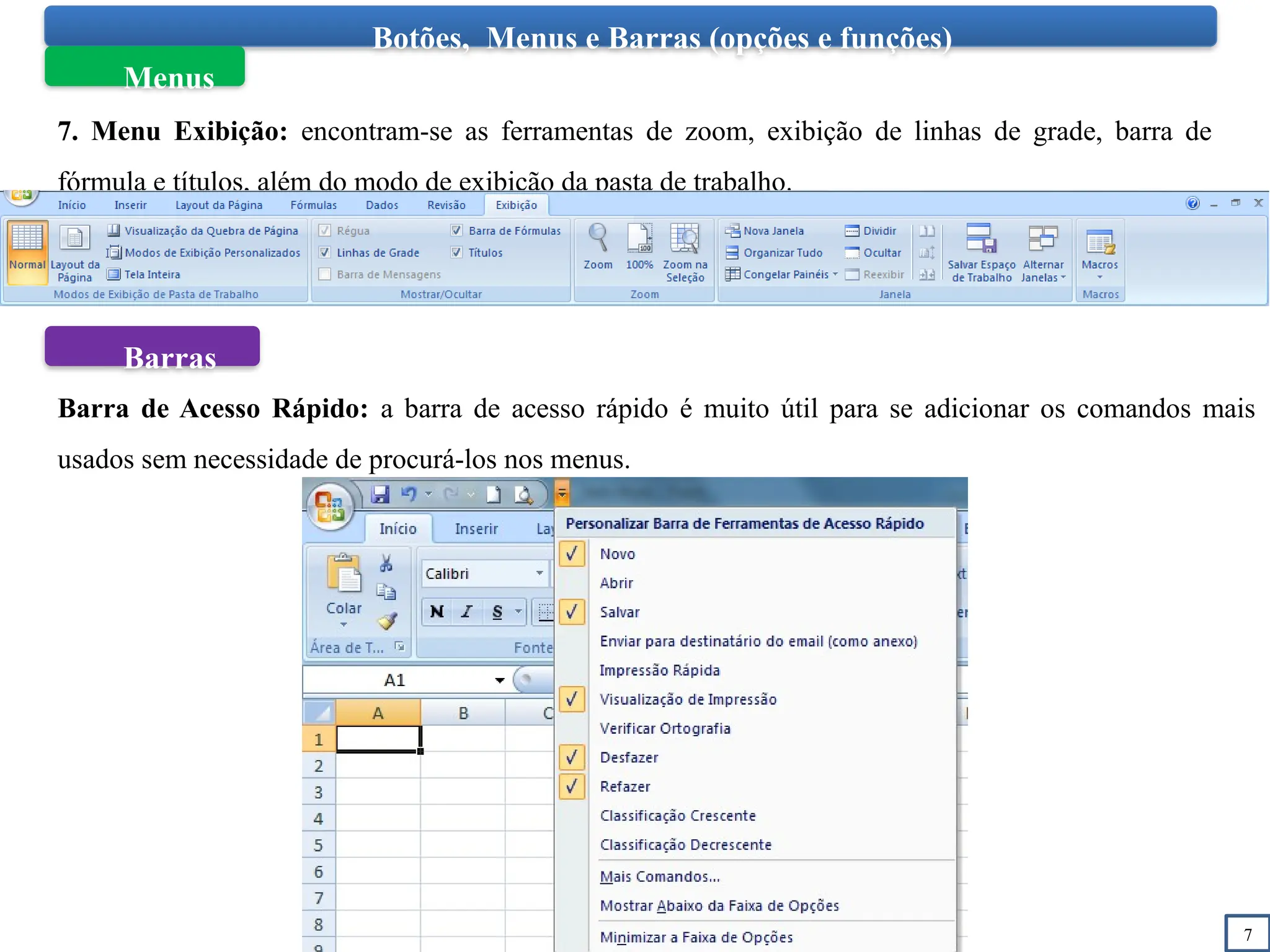Click Zoom na Seleção

click(685, 253)
